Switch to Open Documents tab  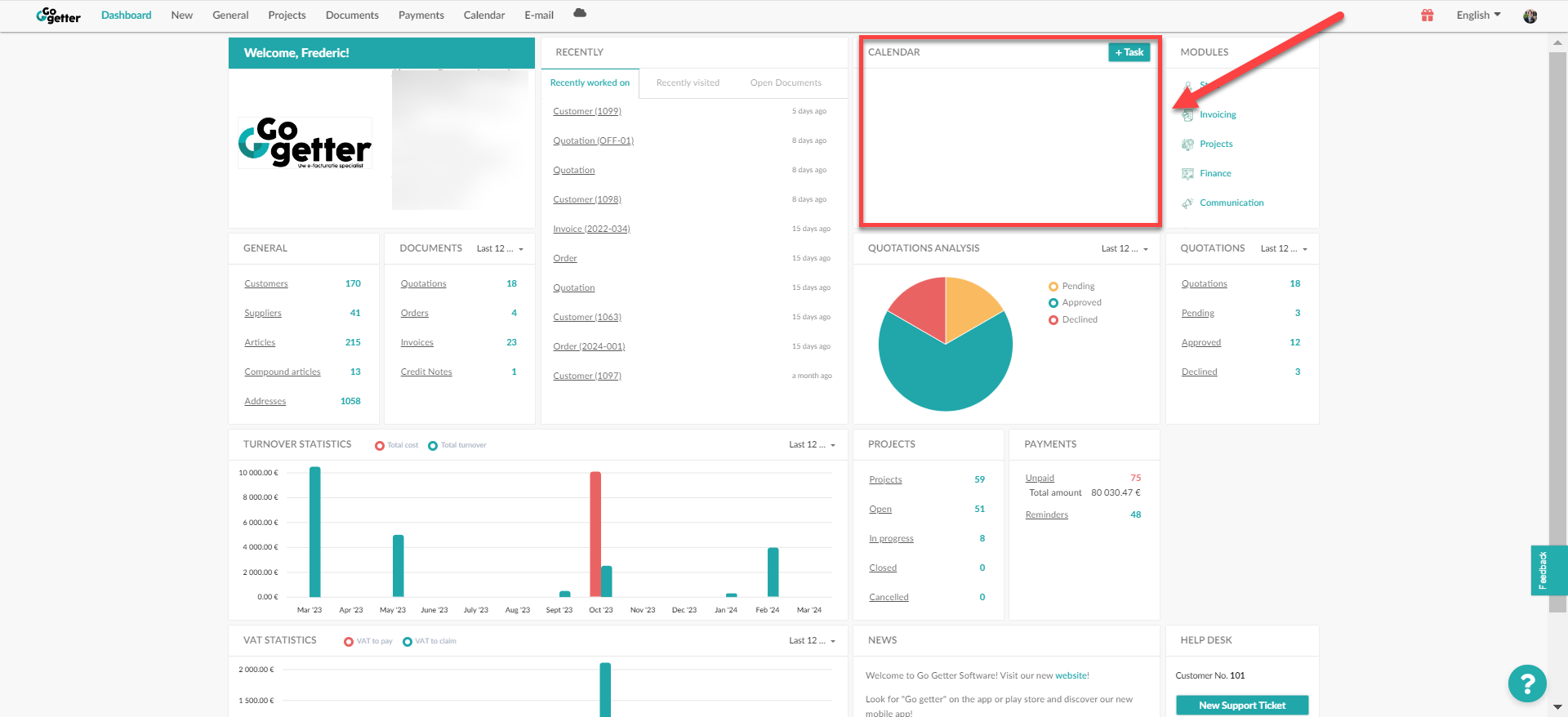786,83
